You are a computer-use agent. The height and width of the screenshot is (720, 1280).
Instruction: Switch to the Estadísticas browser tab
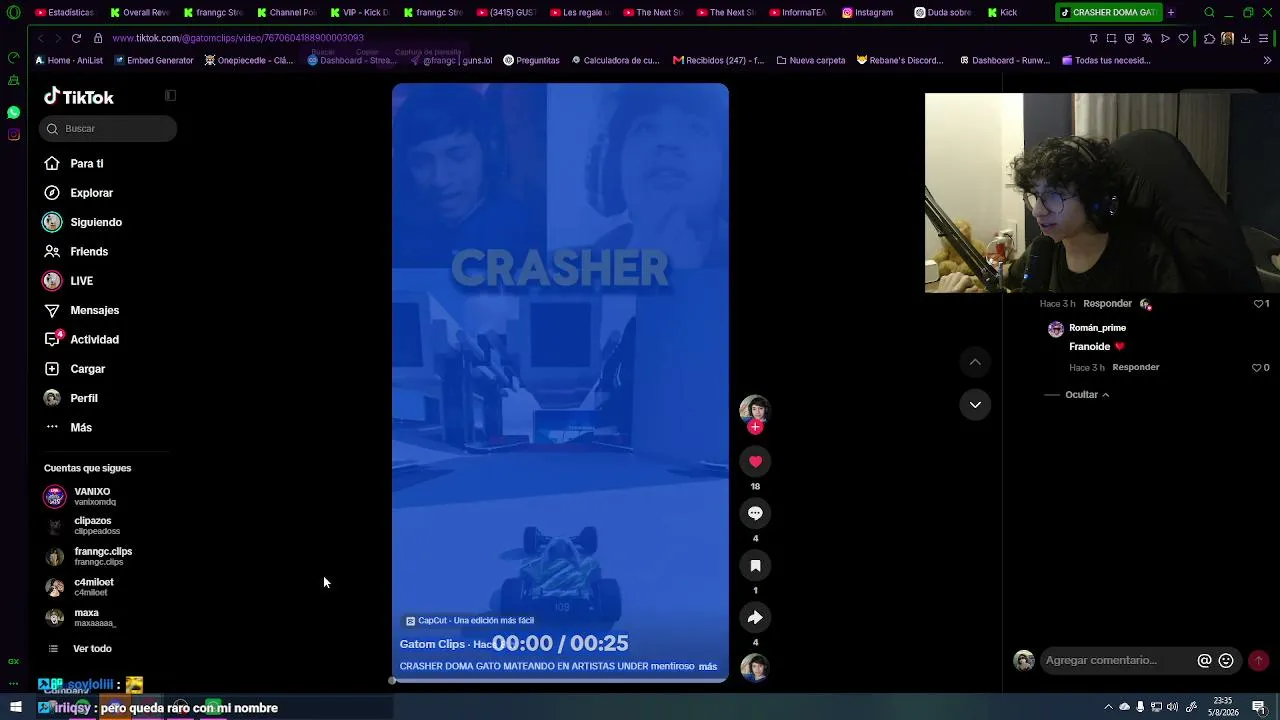(x=65, y=13)
